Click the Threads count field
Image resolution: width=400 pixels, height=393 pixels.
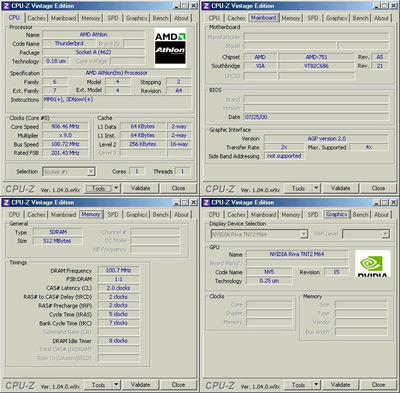point(183,171)
